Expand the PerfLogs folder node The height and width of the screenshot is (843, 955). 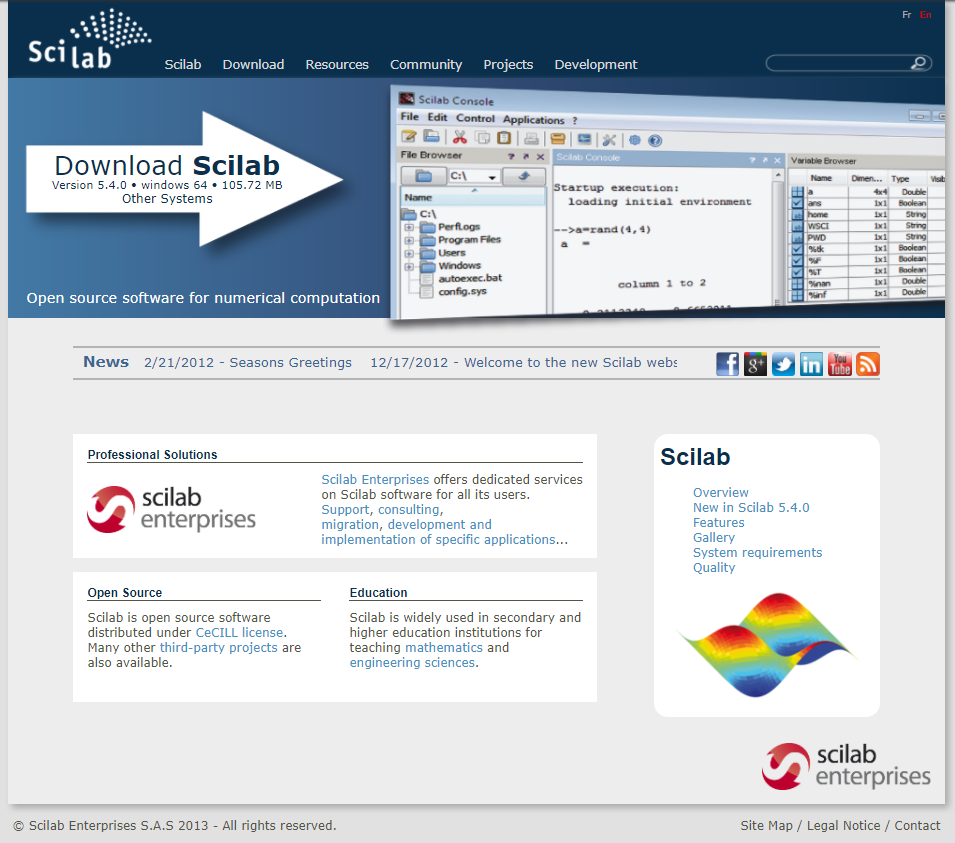(409, 227)
